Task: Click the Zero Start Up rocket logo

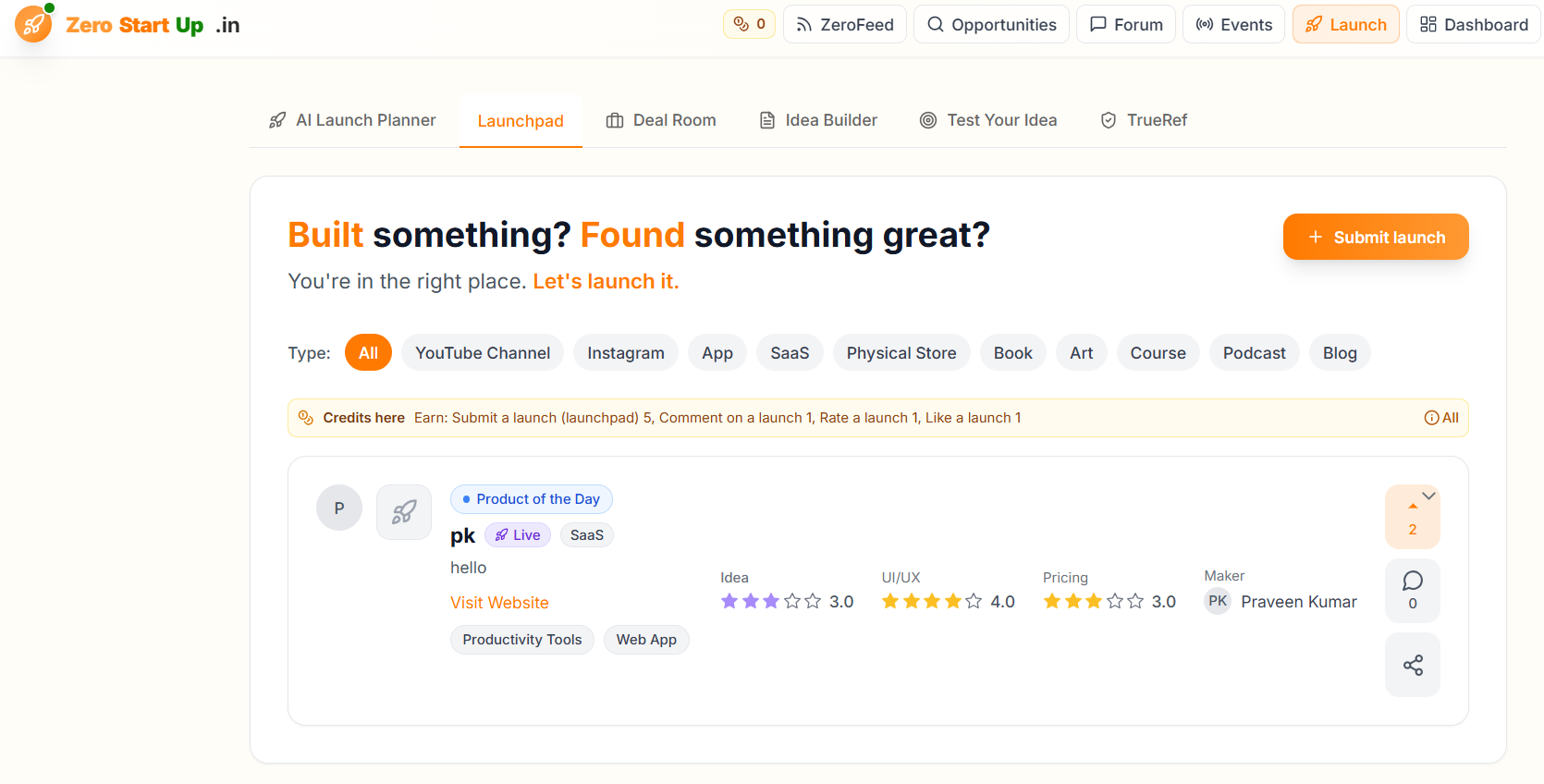Action: (x=33, y=24)
